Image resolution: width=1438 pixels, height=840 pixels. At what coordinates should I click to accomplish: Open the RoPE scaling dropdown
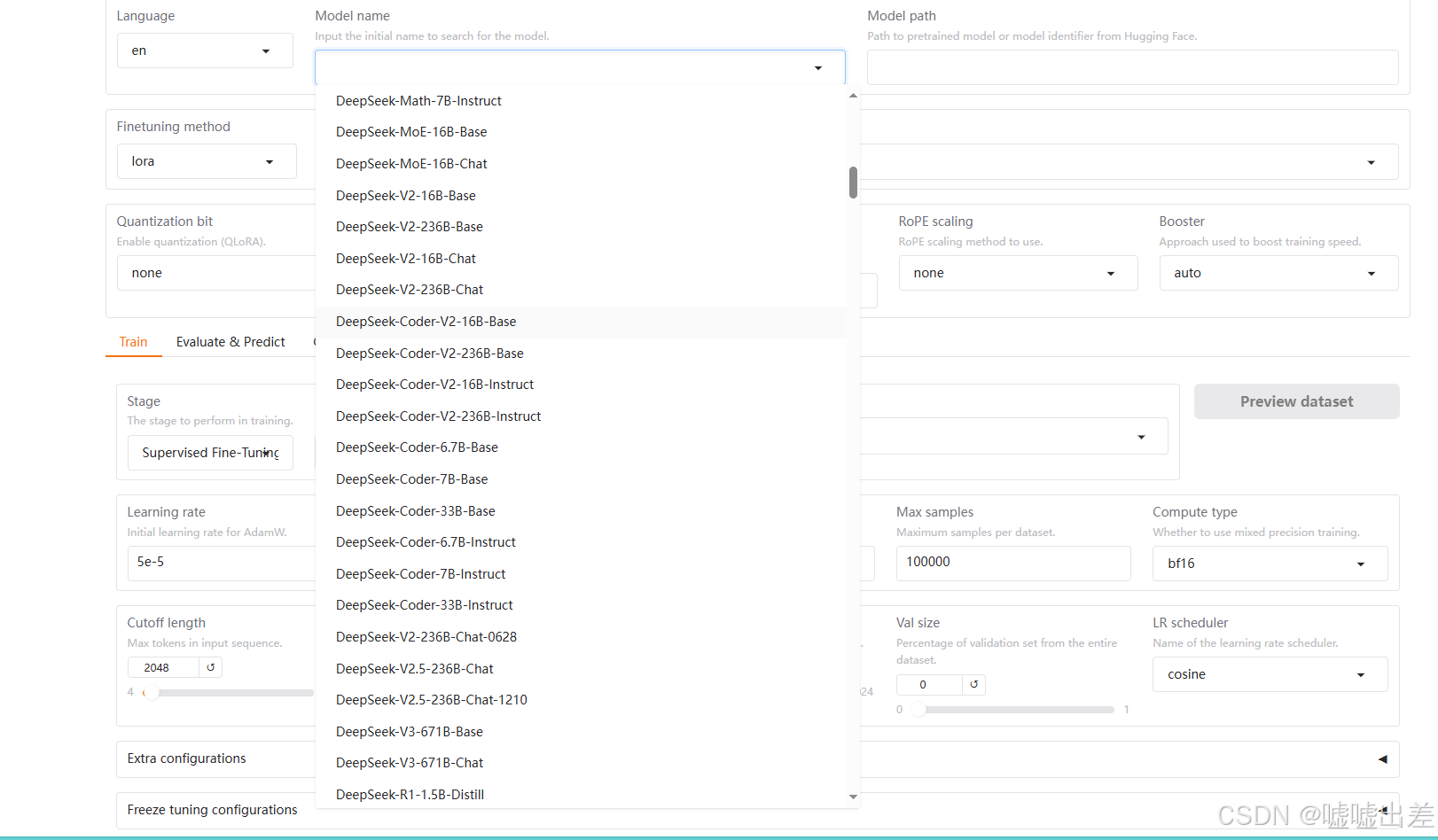[x=1018, y=273]
